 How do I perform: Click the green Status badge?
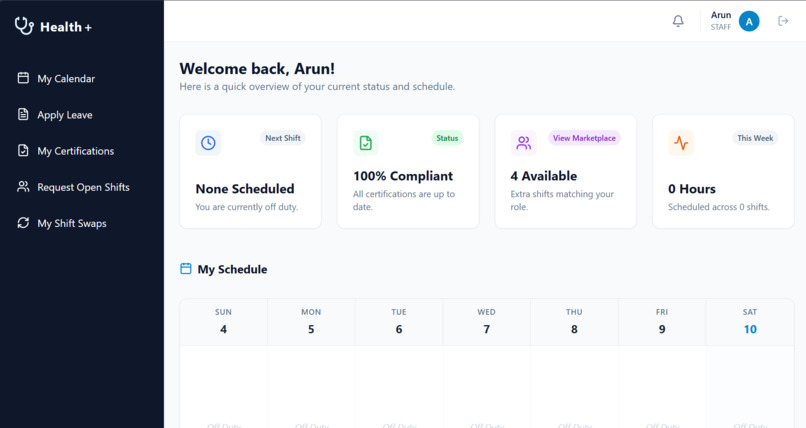click(x=447, y=138)
